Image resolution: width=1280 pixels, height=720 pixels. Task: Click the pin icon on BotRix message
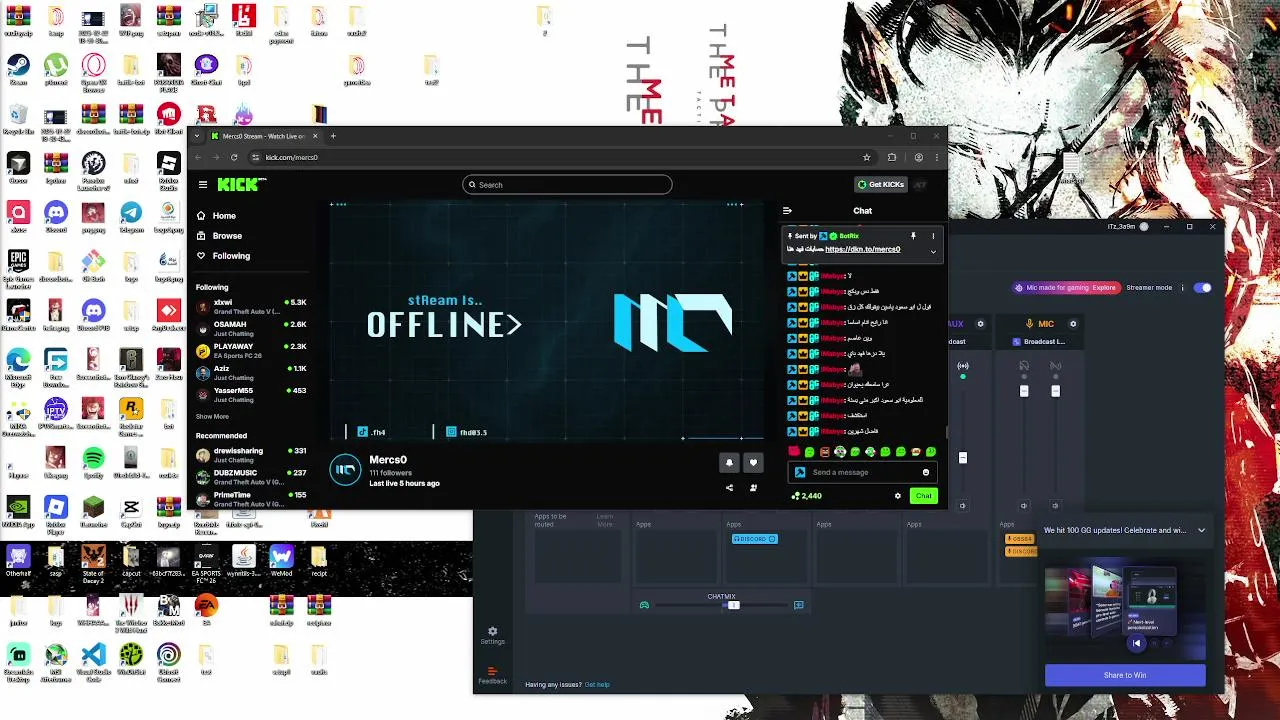[913, 236]
